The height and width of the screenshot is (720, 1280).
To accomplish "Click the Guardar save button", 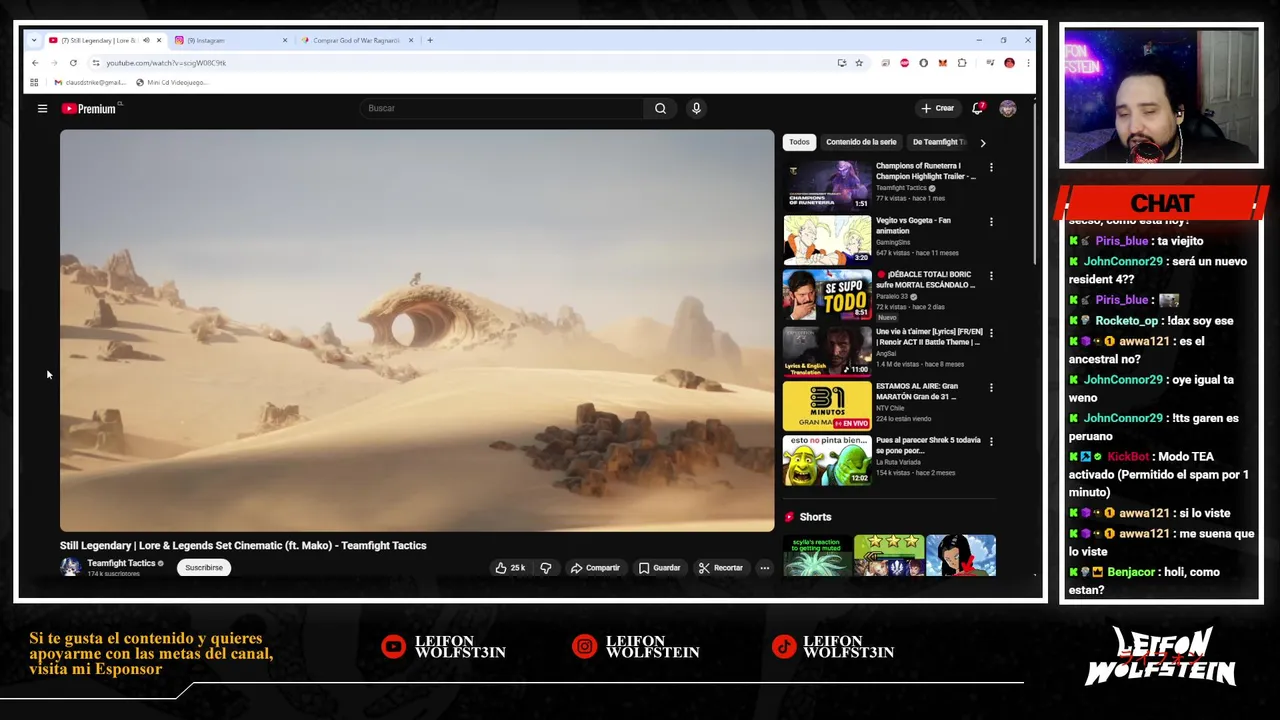I will click(659, 568).
